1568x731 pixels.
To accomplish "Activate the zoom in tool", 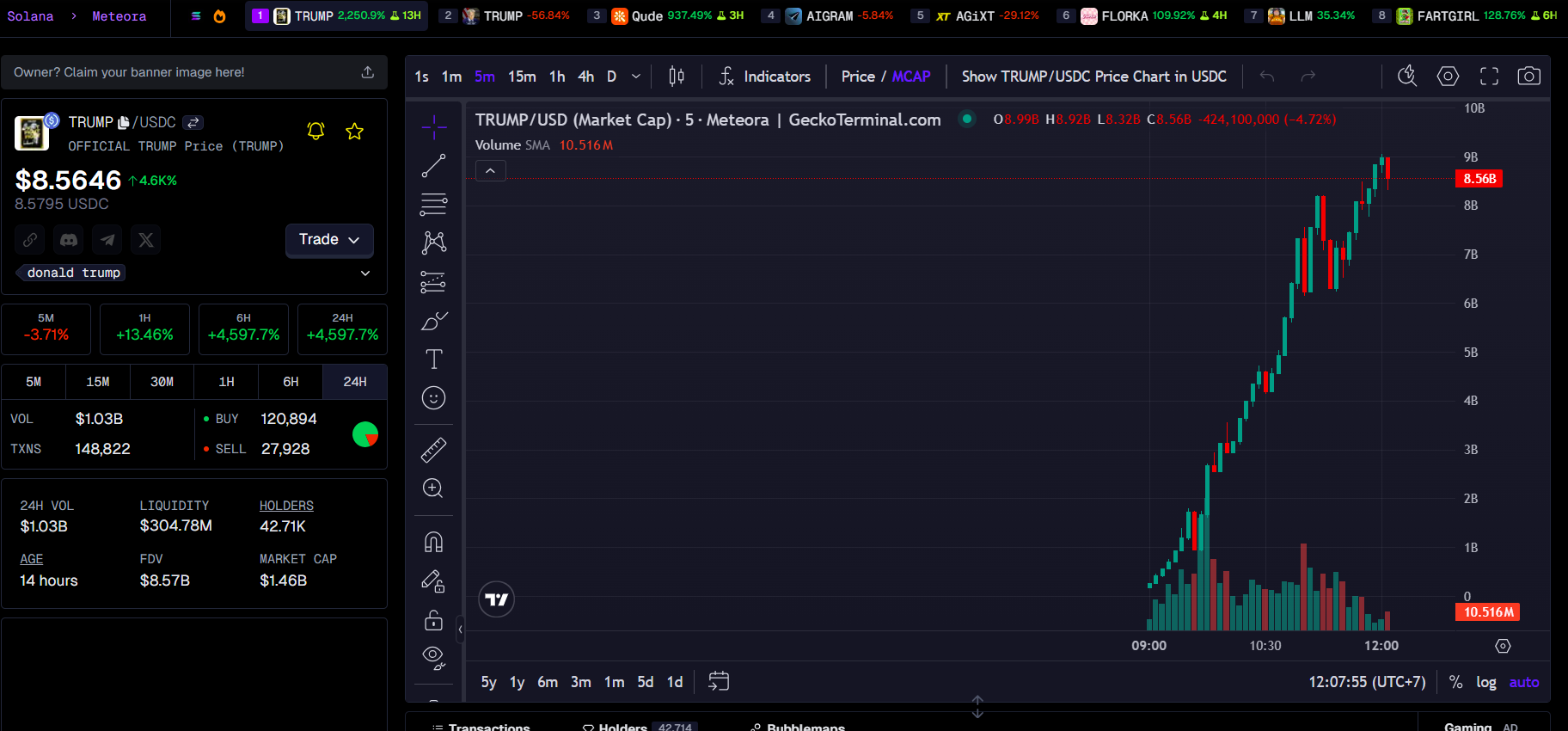I will (x=434, y=488).
